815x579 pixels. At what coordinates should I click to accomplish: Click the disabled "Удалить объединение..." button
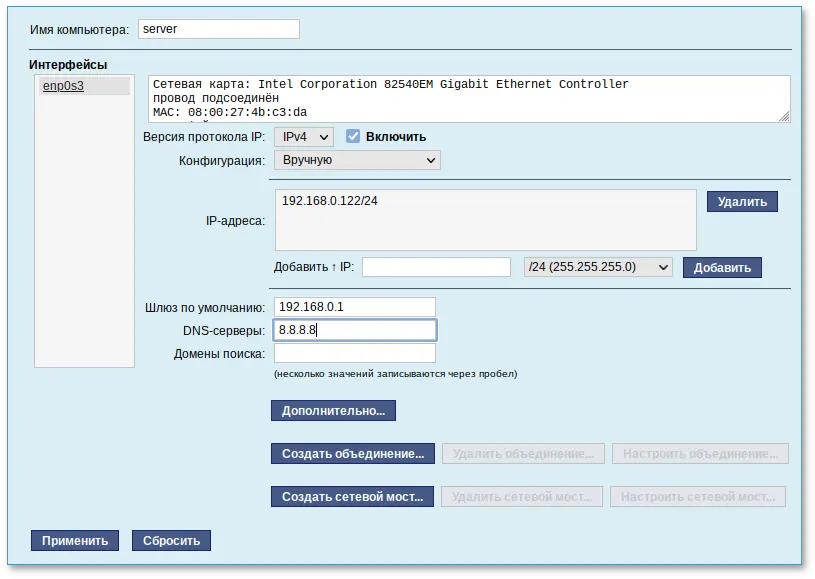pyautogui.click(x=521, y=453)
